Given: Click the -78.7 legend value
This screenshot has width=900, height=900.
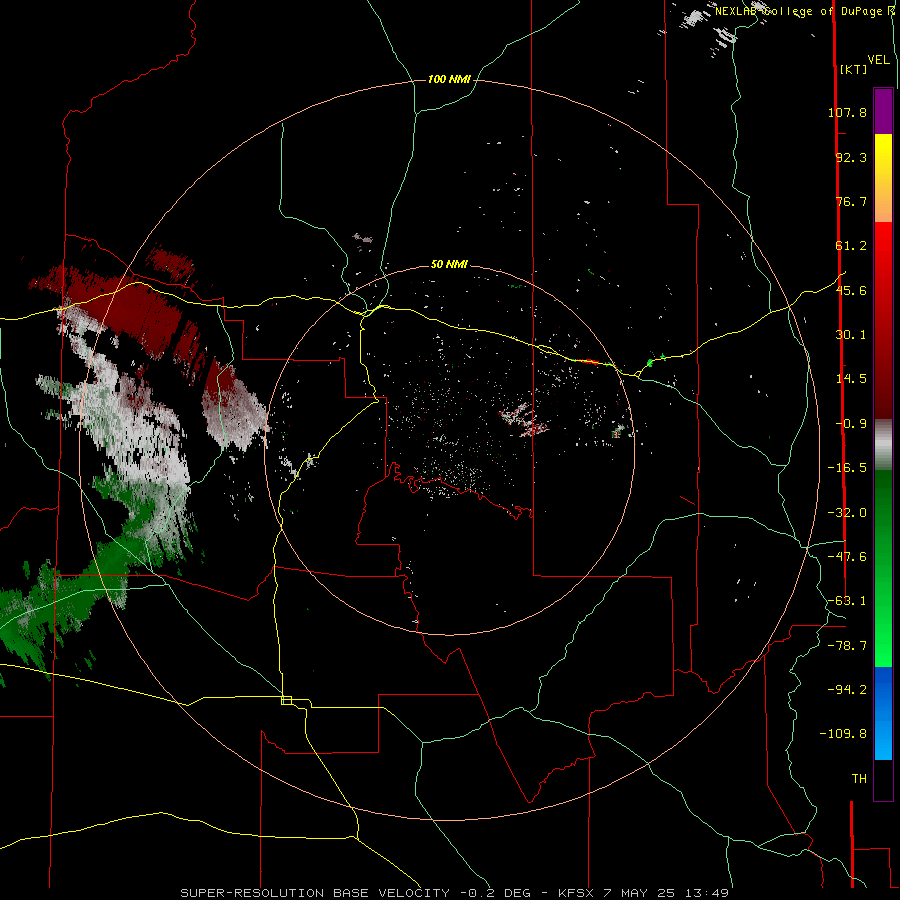Looking at the screenshot, I should (x=847, y=646).
